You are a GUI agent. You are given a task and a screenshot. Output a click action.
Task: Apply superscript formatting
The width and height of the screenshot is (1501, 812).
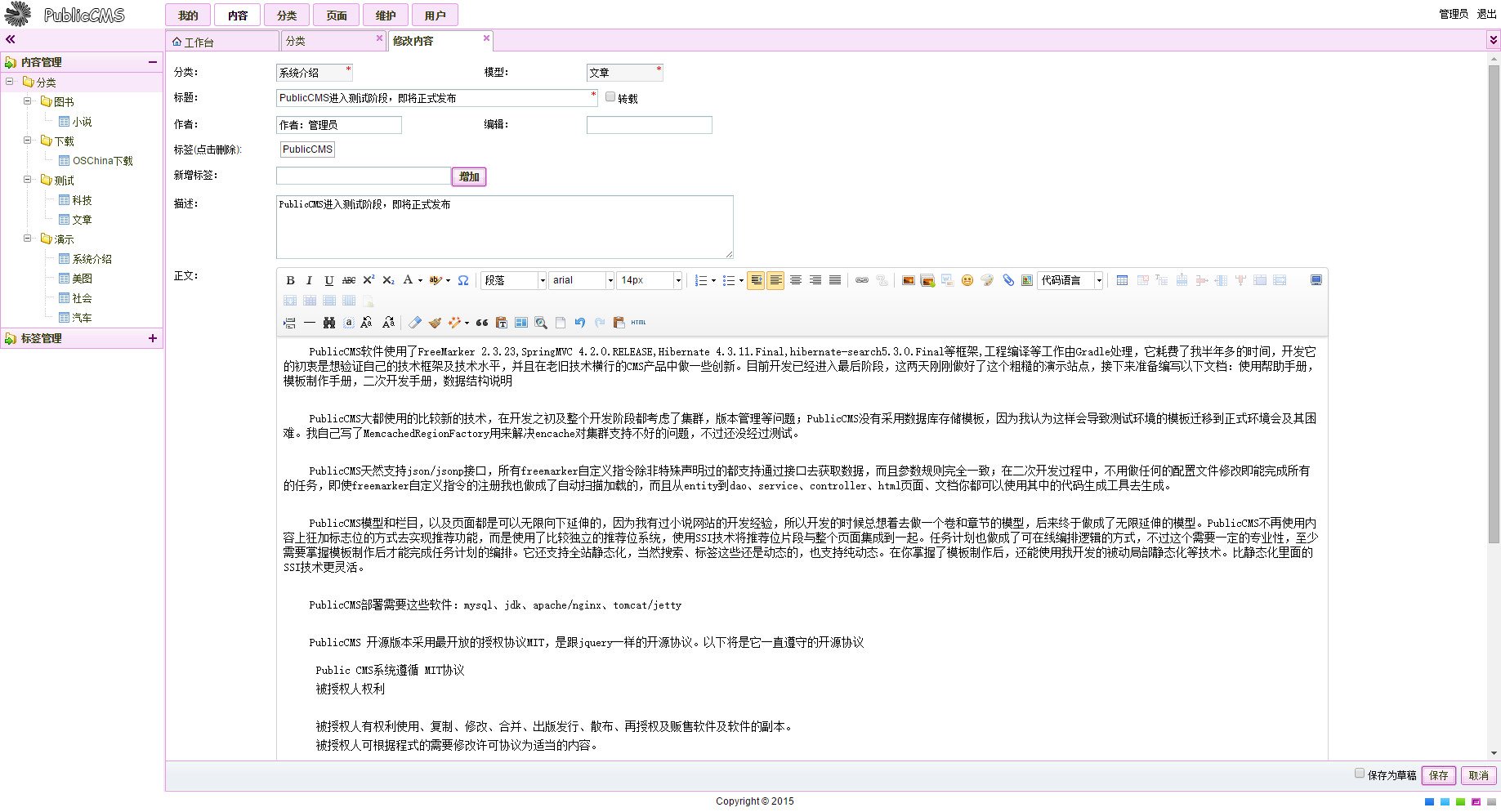[369, 280]
